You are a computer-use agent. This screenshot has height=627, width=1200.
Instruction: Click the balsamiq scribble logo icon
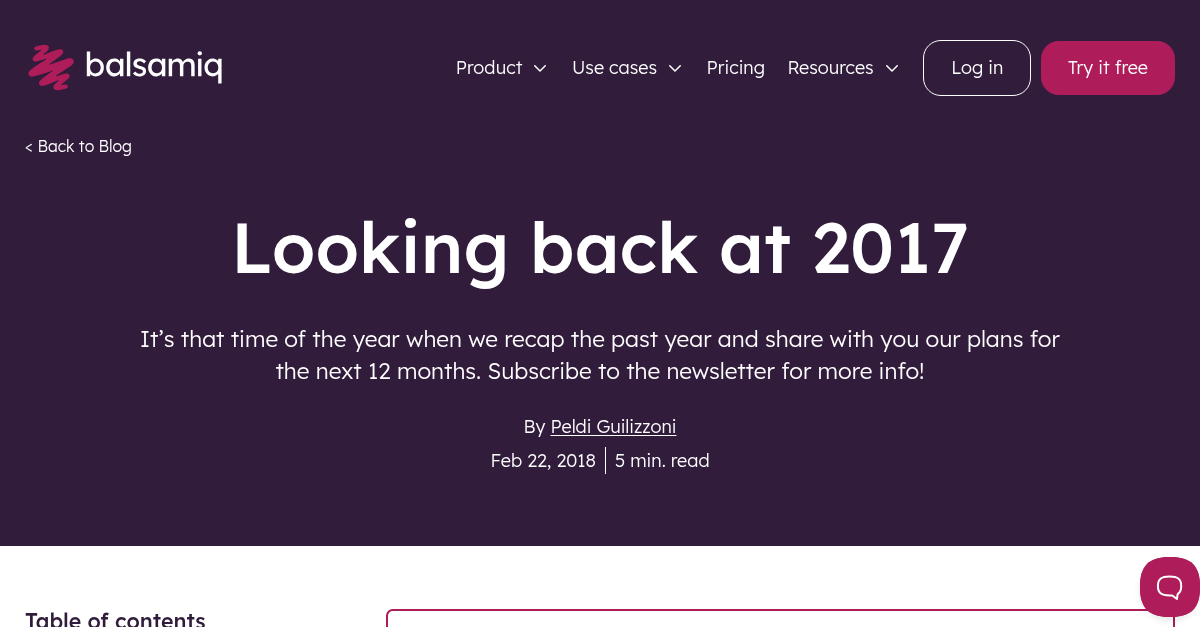pos(51,67)
